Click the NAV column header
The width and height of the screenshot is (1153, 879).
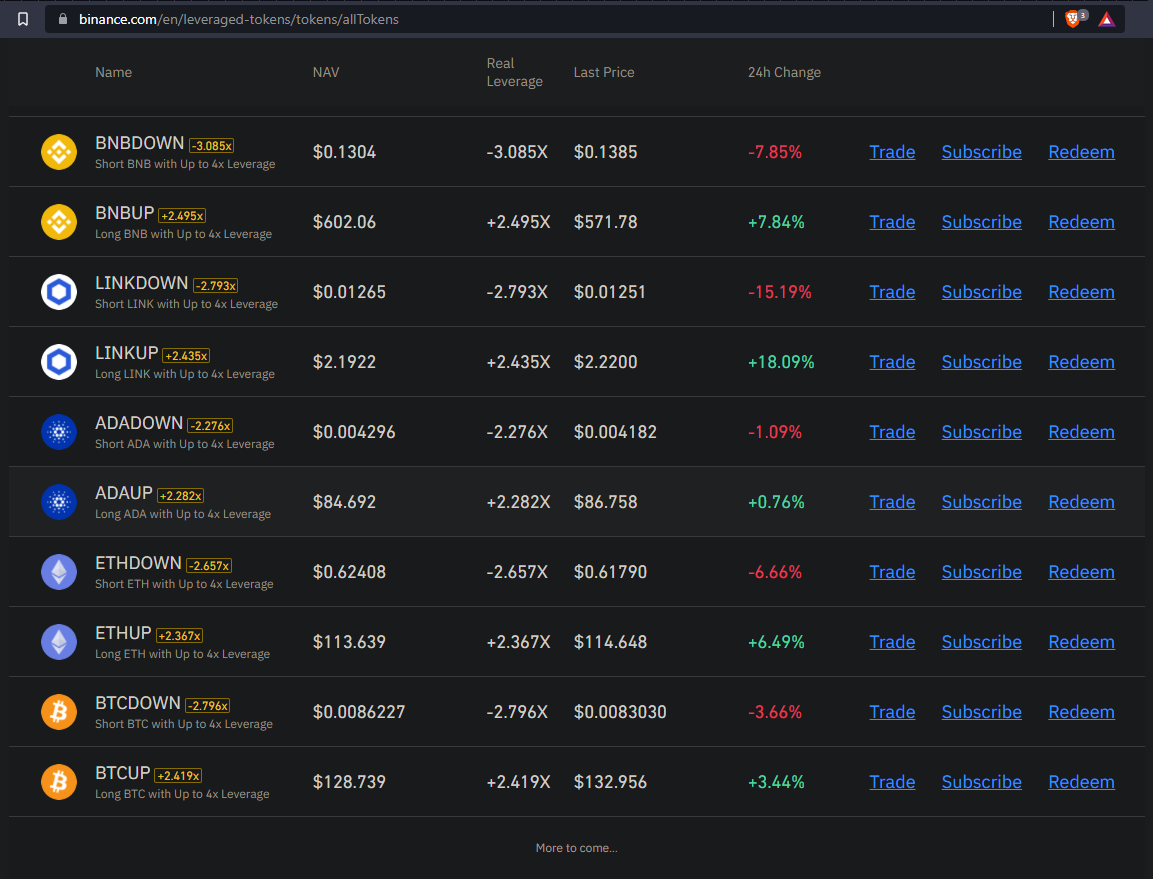point(326,72)
